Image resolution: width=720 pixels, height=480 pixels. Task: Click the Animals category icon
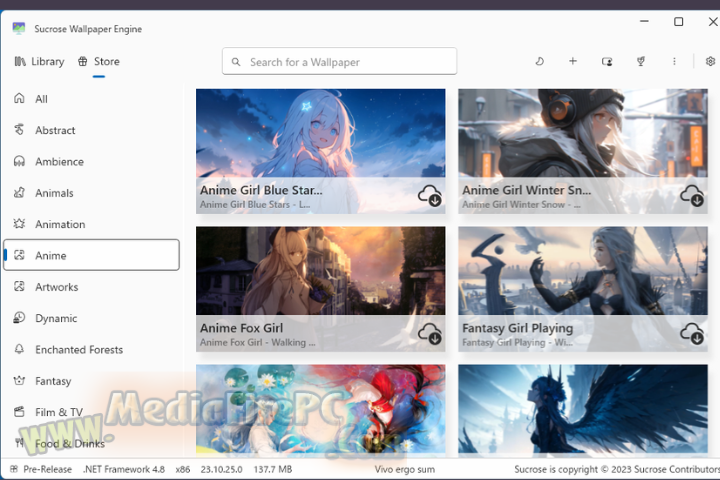(x=19, y=192)
